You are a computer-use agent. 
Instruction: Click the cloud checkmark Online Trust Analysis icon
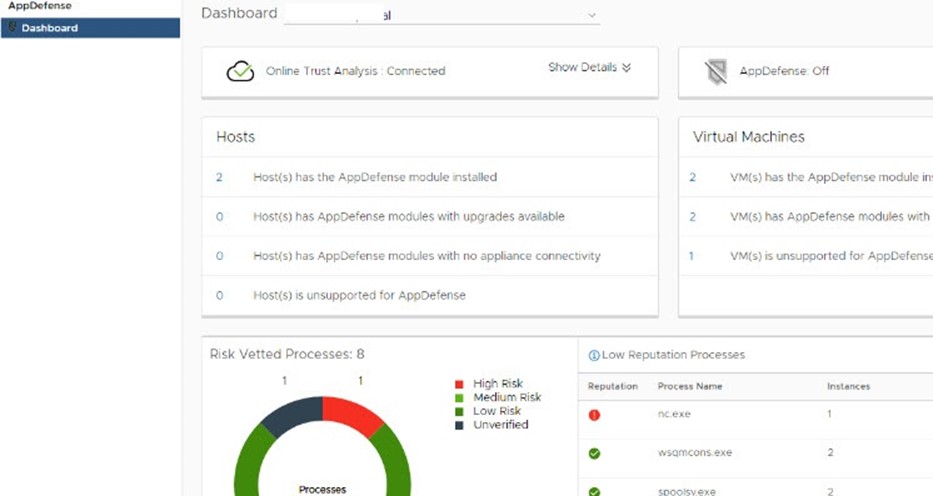pos(240,71)
